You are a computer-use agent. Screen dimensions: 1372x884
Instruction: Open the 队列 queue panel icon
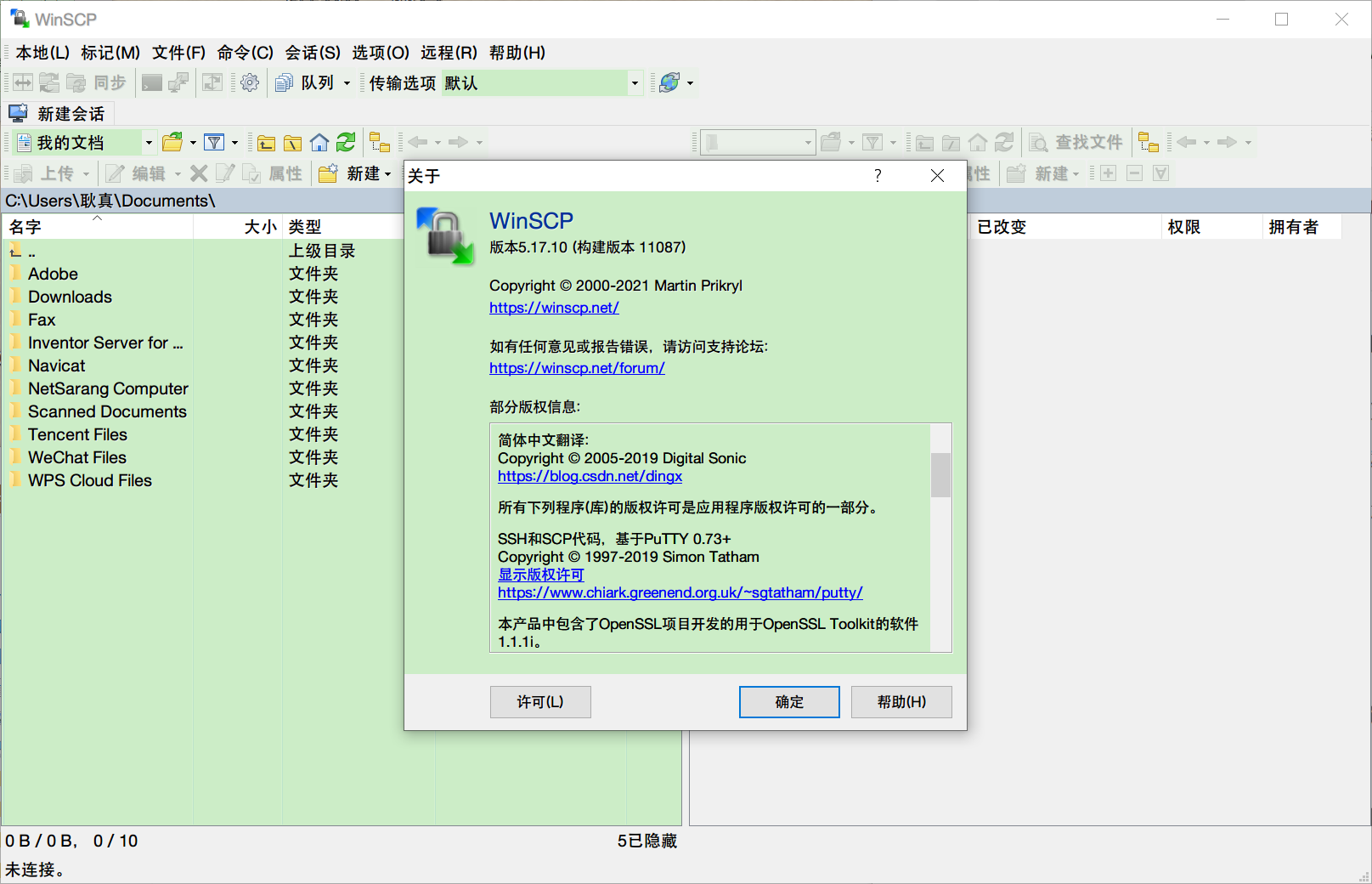pos(284,82)
